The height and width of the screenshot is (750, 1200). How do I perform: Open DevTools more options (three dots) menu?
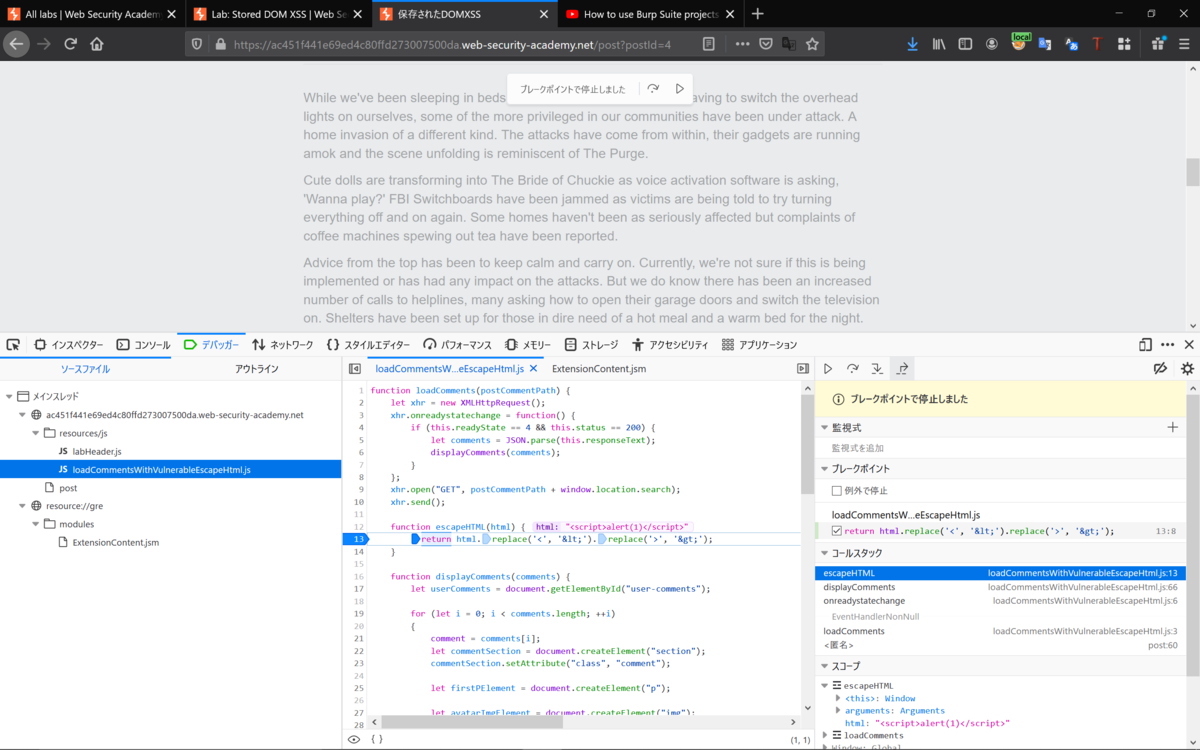point(1167,345)
